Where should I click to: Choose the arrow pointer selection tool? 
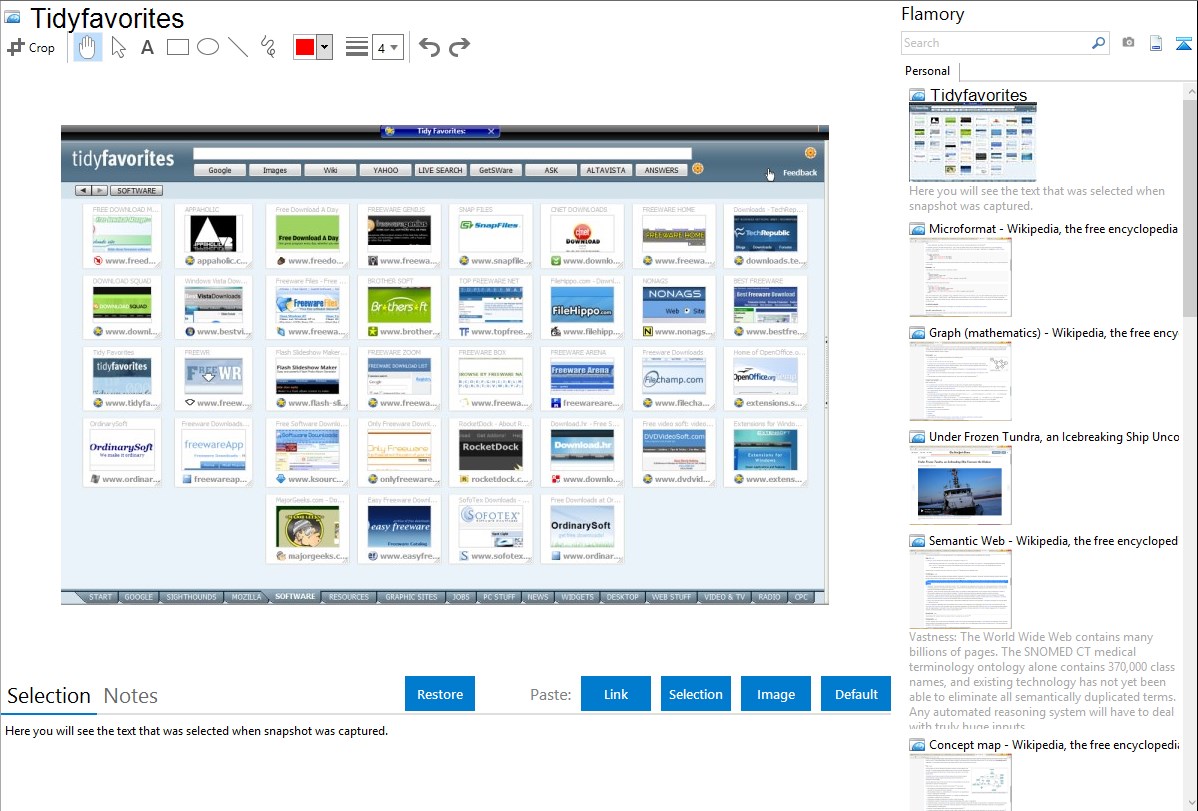click(118, 47)
